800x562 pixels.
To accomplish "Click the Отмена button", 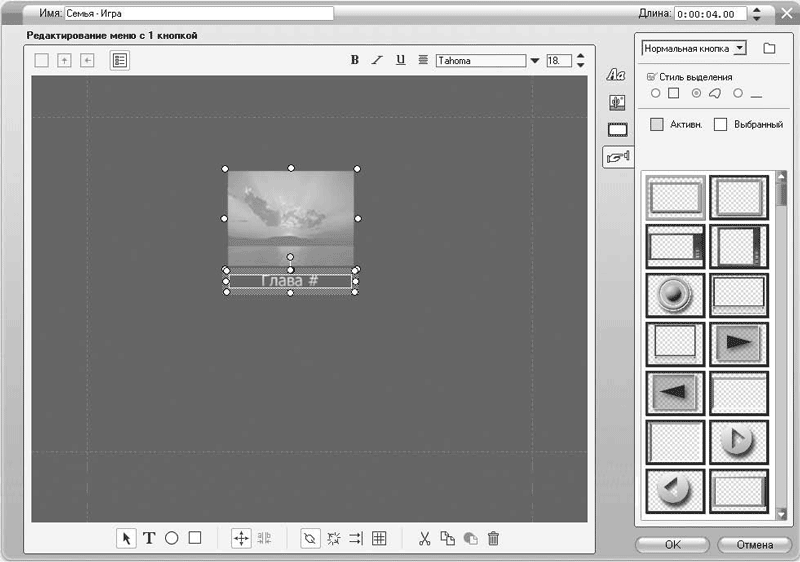I will point(755,545).
